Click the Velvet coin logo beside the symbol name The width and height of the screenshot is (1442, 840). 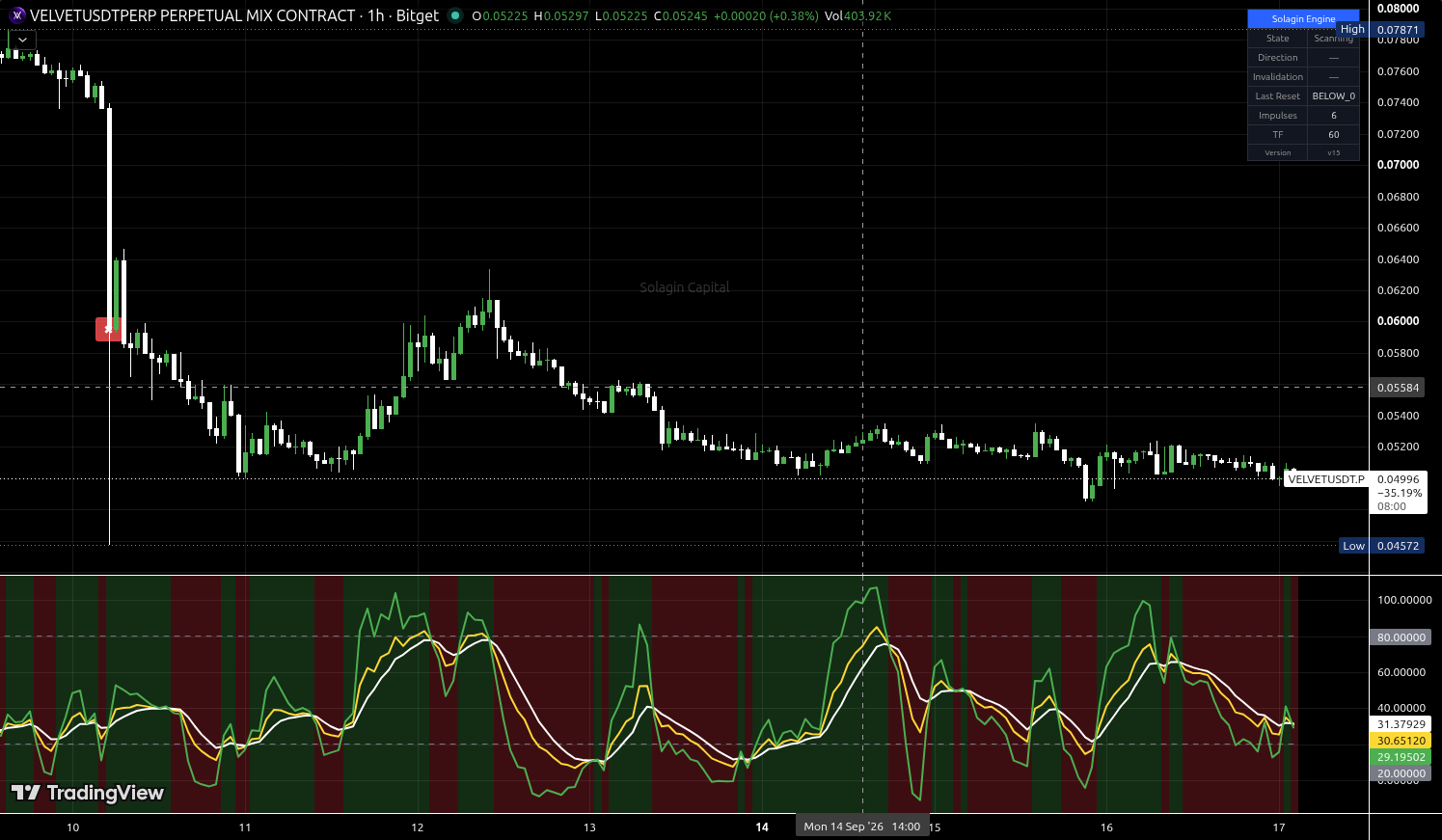16,15
